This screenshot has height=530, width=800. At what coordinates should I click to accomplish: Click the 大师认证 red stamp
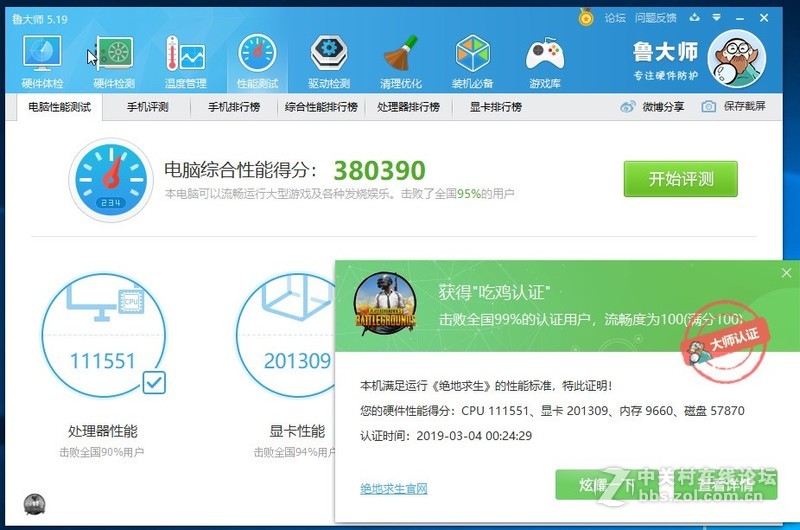pos(725,341)
